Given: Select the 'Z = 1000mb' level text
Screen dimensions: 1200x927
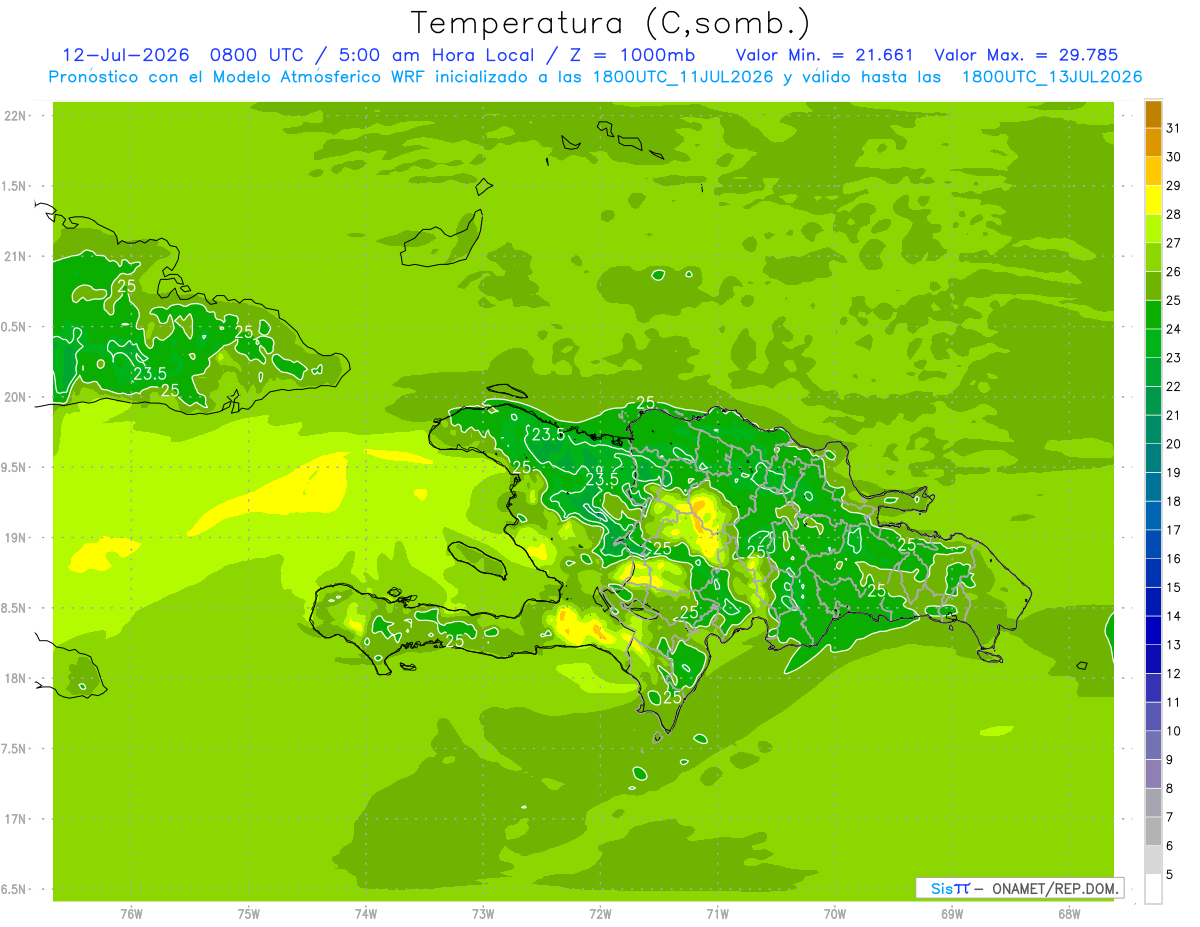Looking at the screenshot, I should coord(632,55).
